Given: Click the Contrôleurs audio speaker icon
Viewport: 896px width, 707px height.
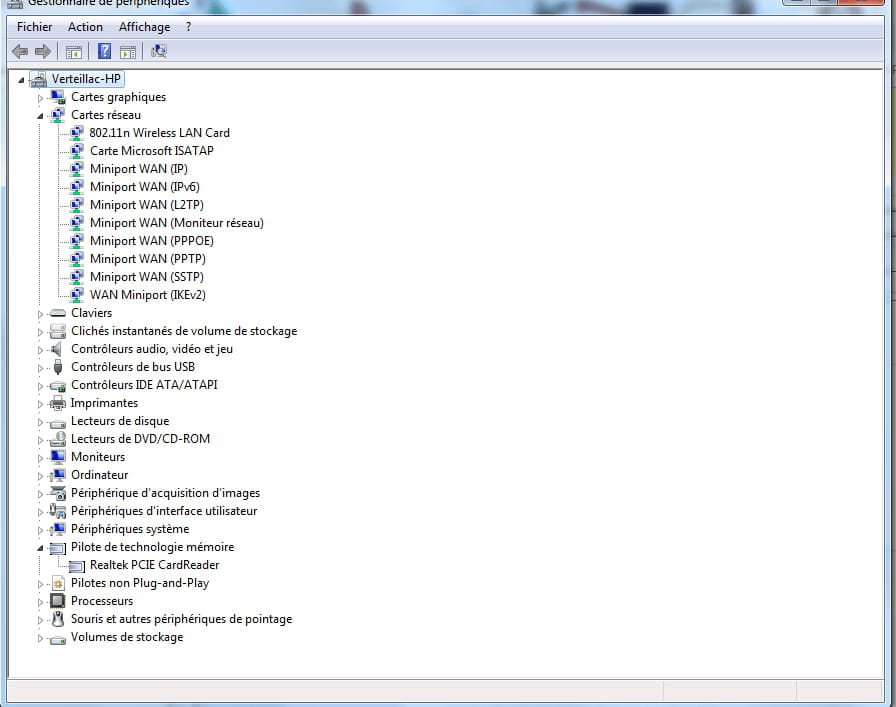Looking at the screenshot, I should click(x=57, y=349).
